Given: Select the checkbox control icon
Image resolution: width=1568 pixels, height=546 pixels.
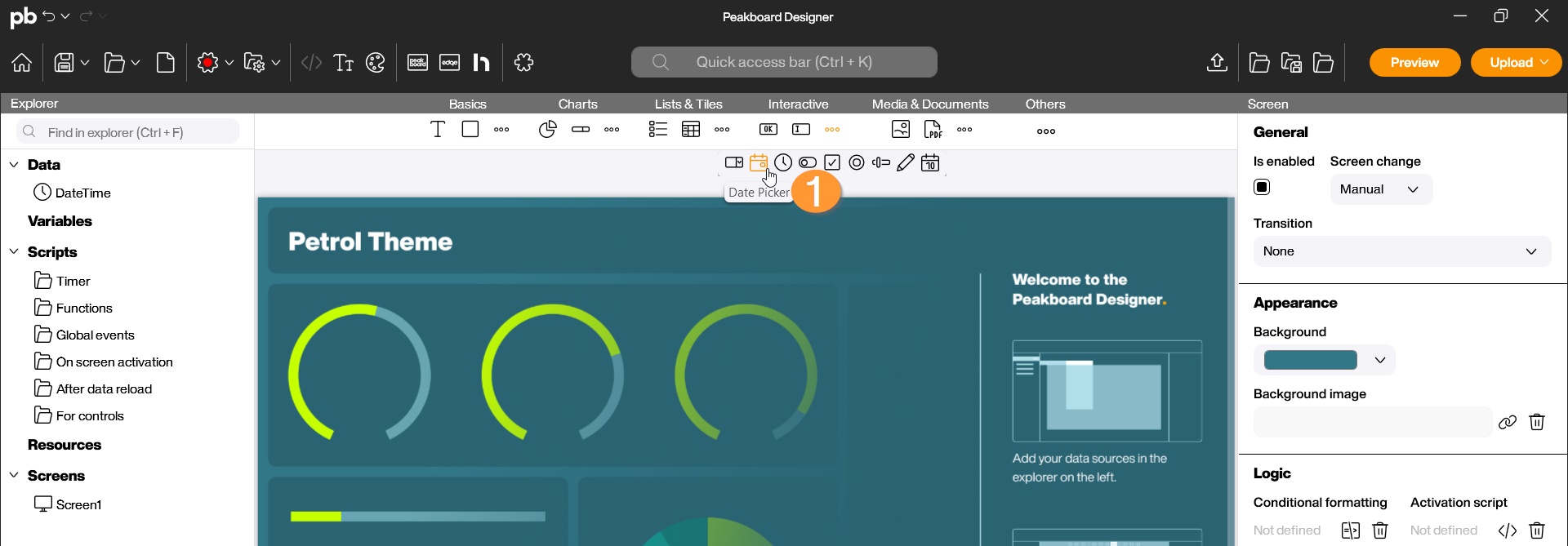Looking at the screenshot, I should [832, 162].
